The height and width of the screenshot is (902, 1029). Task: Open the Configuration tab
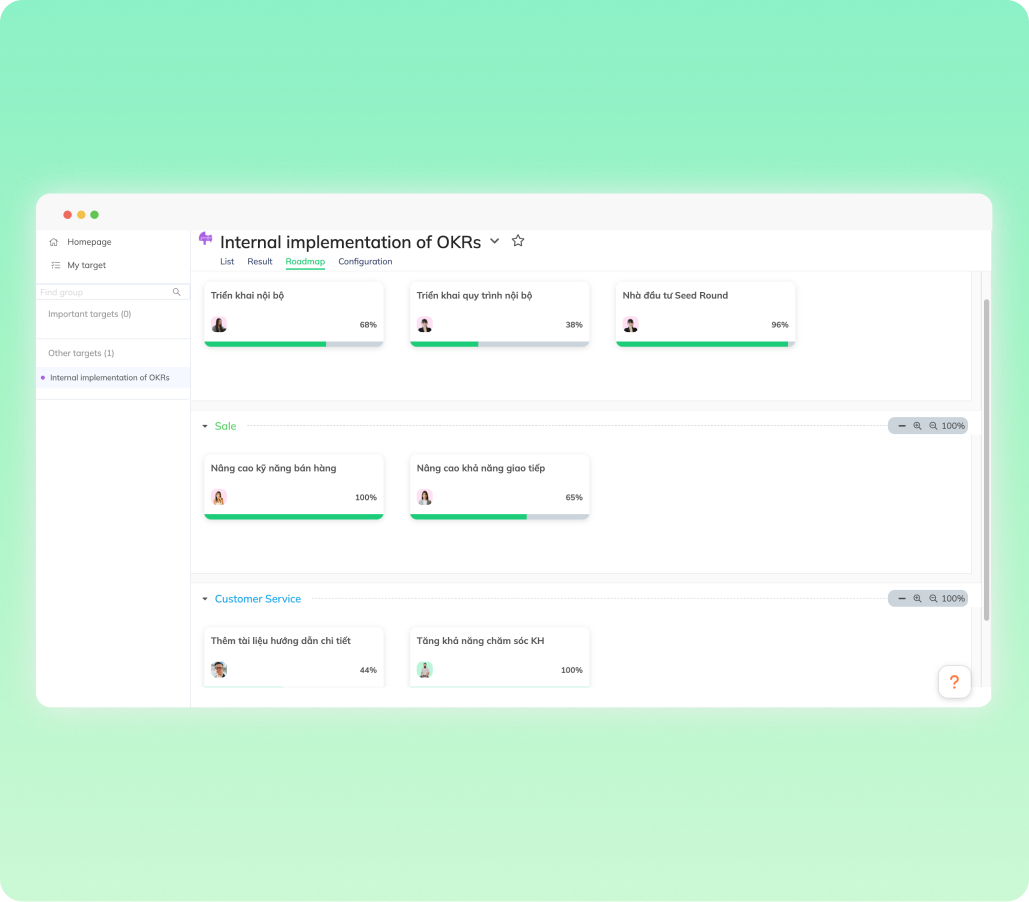[x=365, y=262]
